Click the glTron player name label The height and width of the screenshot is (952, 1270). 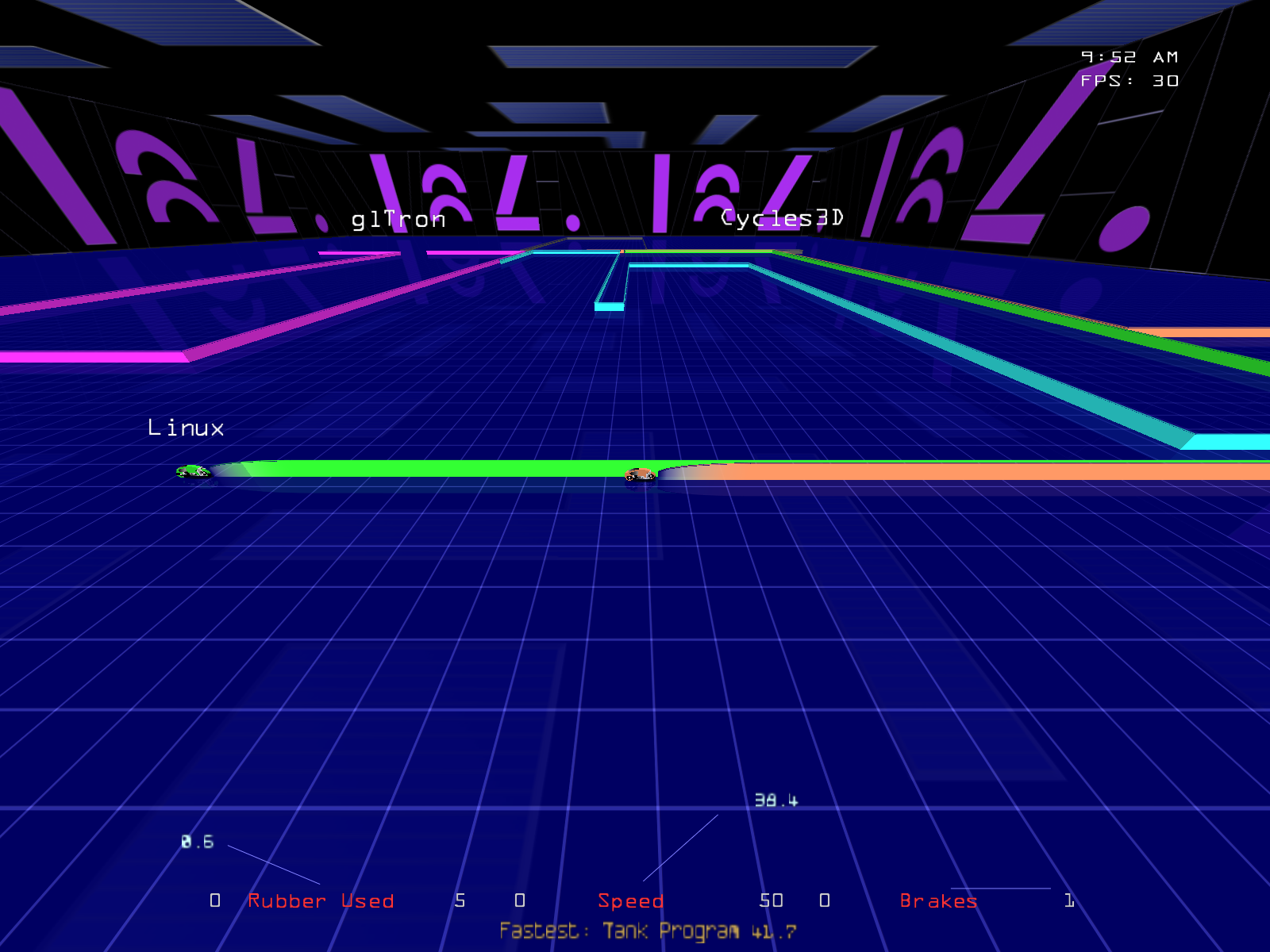point(398,219)
